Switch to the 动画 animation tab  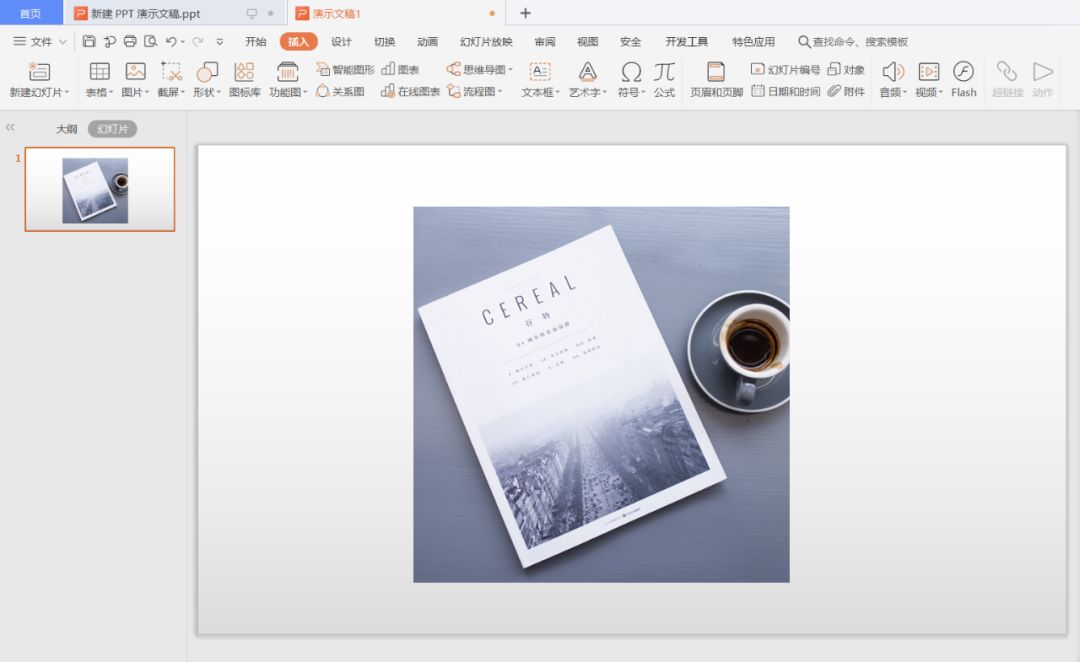427,41
